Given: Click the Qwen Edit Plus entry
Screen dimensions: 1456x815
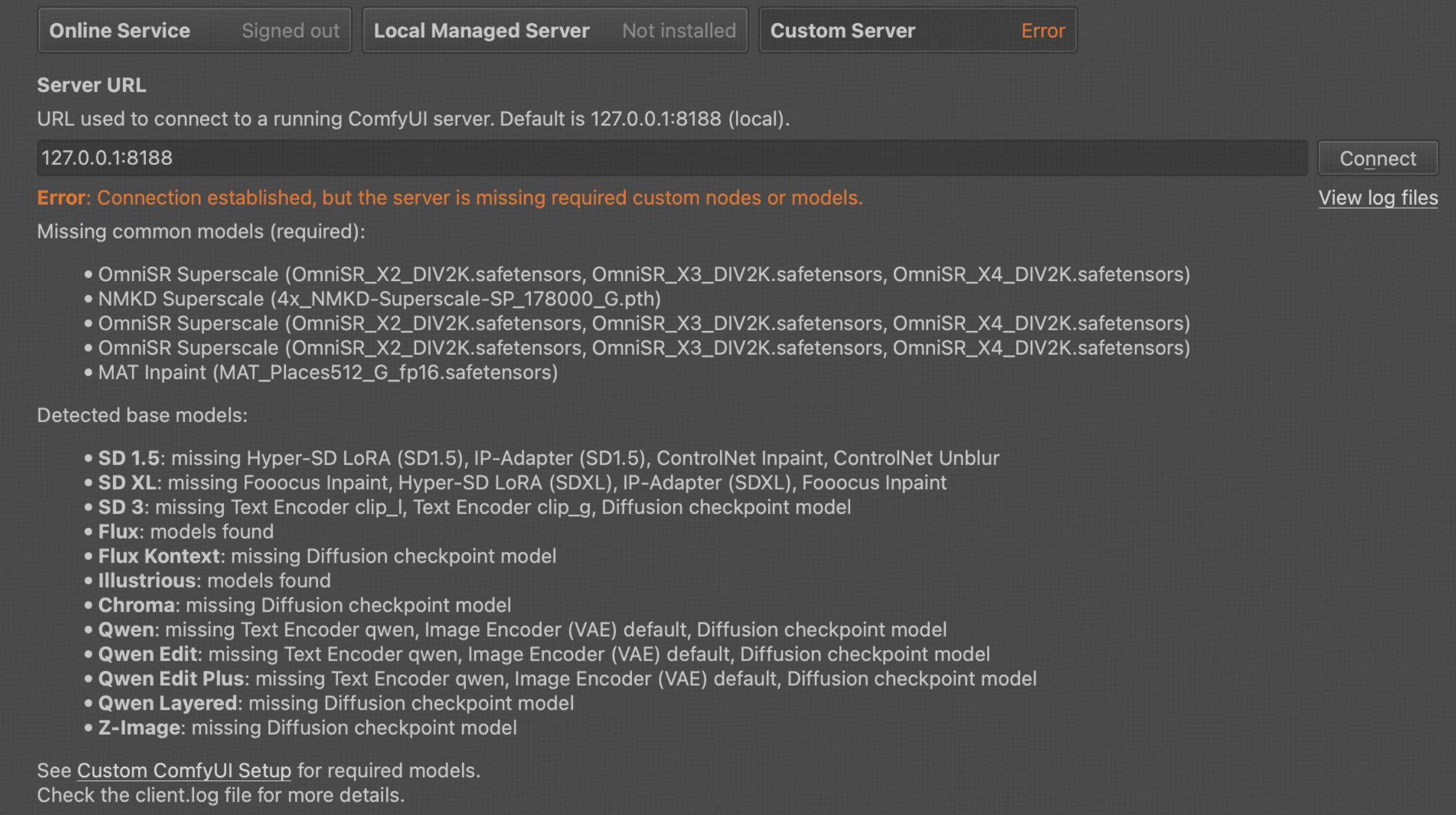Looking at the screenshot, I should coord(567,678).
